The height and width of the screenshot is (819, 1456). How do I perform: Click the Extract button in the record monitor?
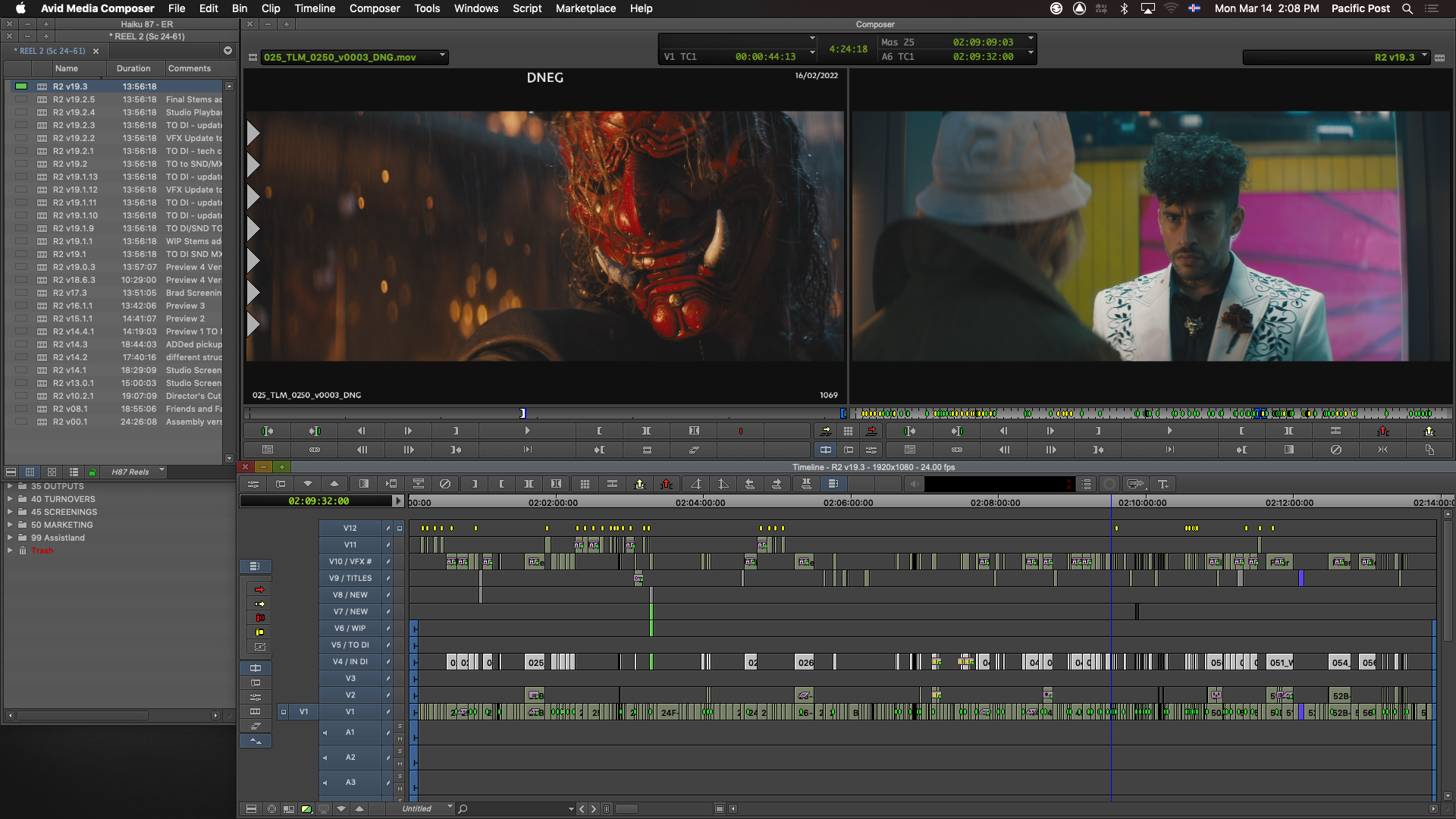[x=1429, y=431]
